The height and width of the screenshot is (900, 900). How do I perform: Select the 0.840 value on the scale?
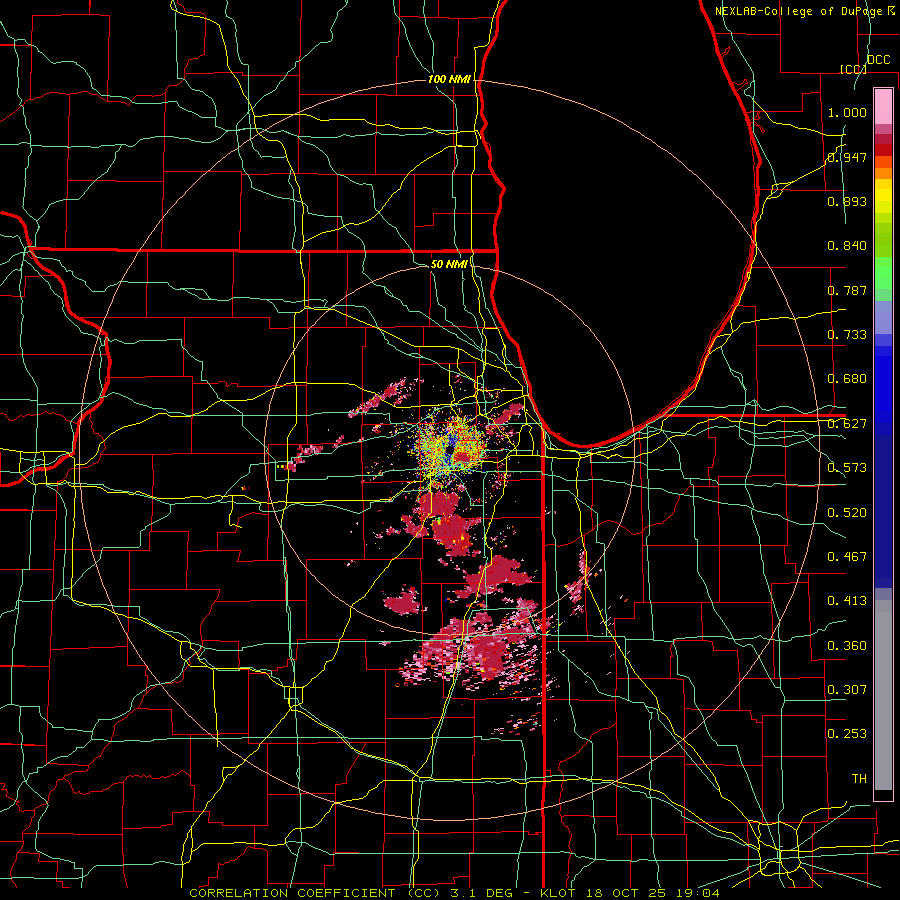847,246
